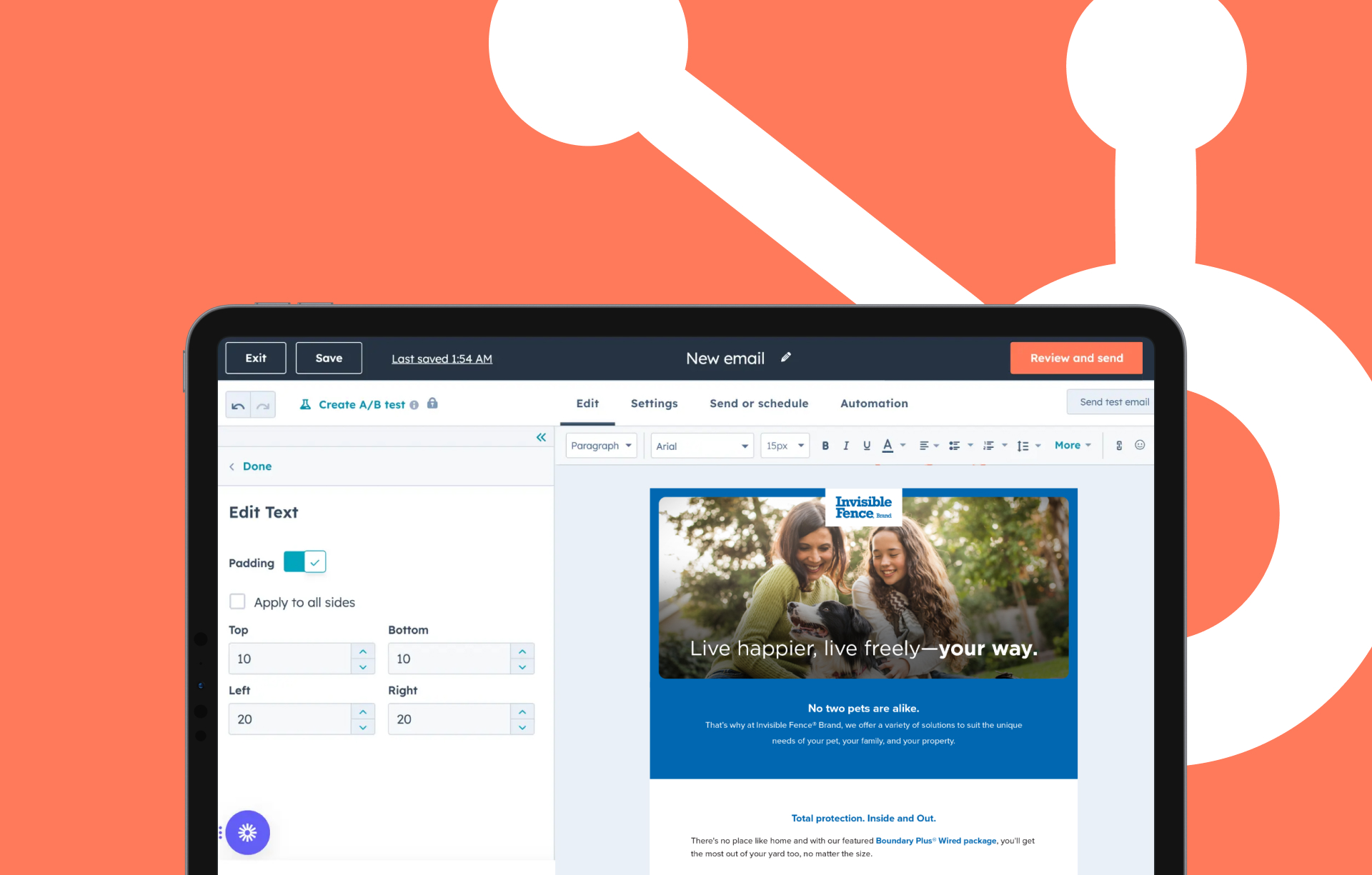Insert a numbered list
The image size is (1372, 875).
[988, 446]
